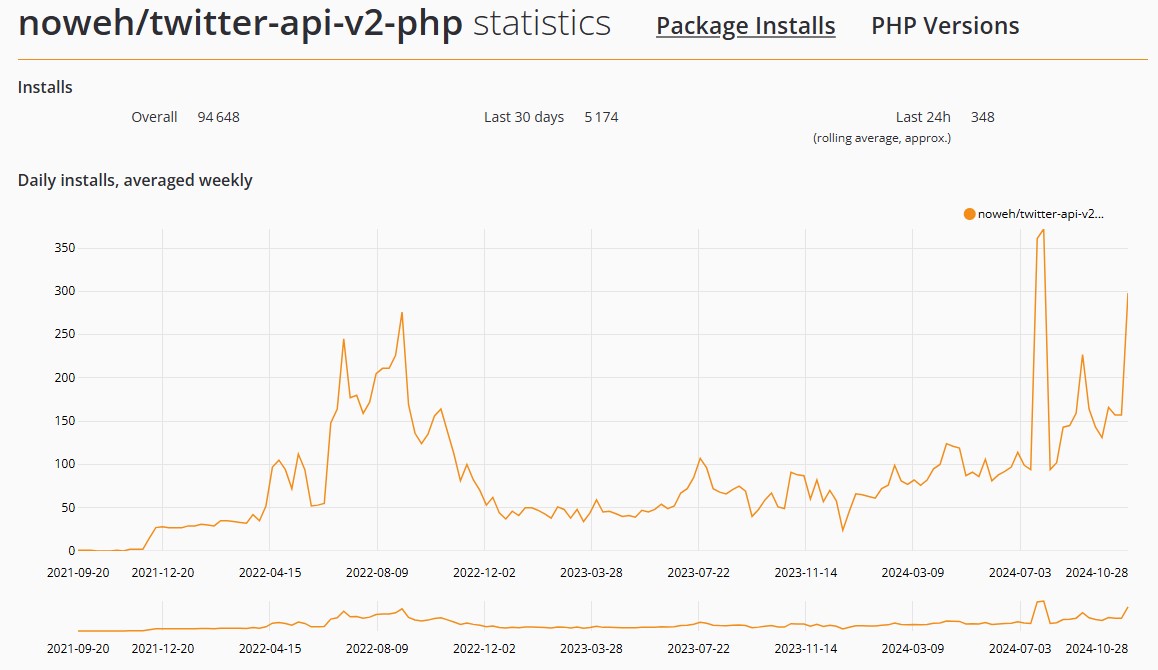Toggle the orange noweh/twitter-api-v2 legend dot
Screen dimensions: 1158x670
click(969, 214)
